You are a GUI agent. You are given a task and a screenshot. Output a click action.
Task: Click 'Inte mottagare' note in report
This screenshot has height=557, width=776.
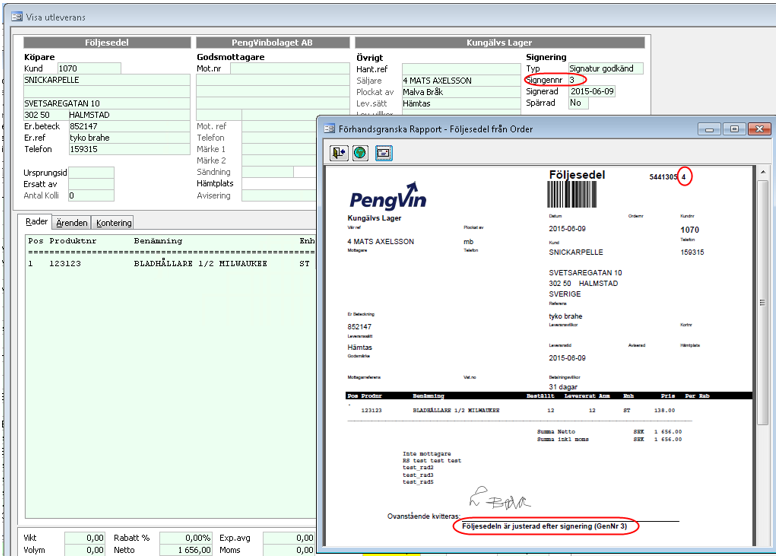click(x=427, y=454)
